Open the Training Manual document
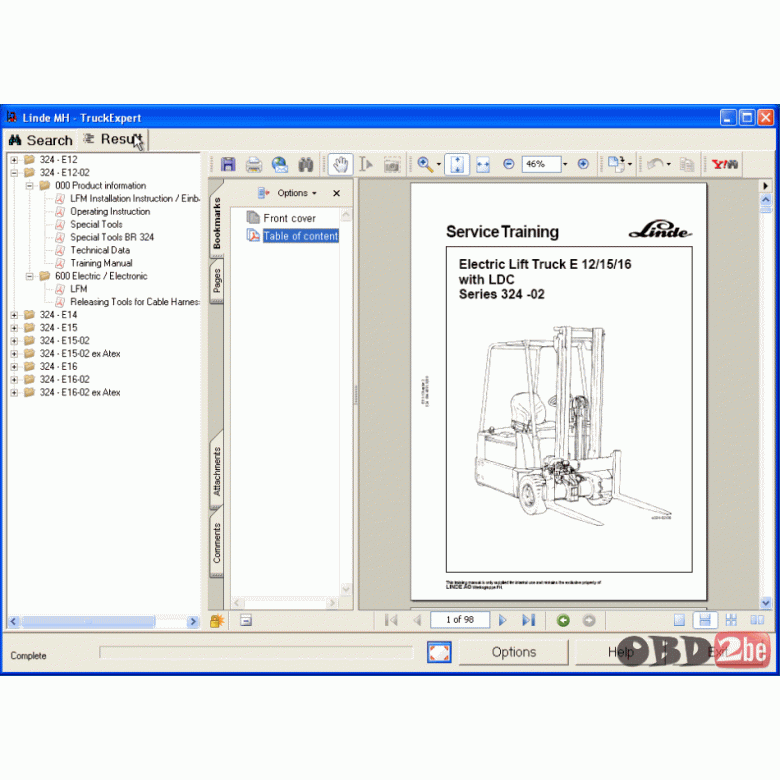Image resolution: width=780 pixels, height=780 pixels. [101, 263]
